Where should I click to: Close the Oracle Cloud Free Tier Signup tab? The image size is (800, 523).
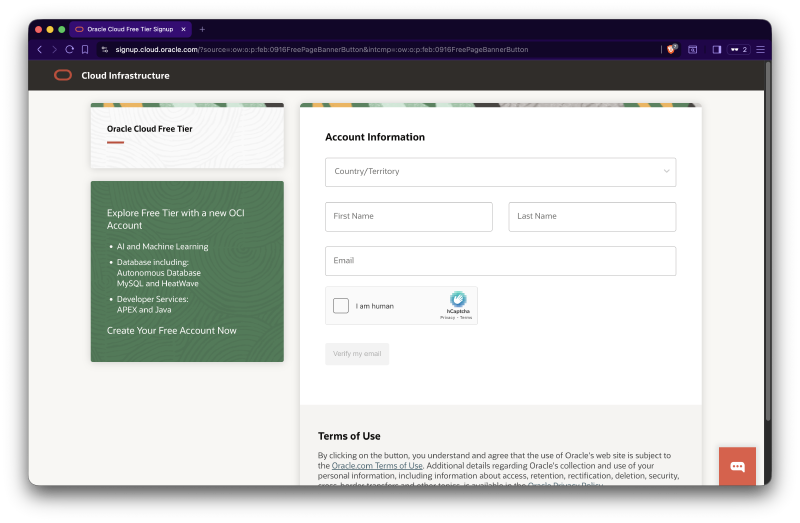click(x=183, y=30)
